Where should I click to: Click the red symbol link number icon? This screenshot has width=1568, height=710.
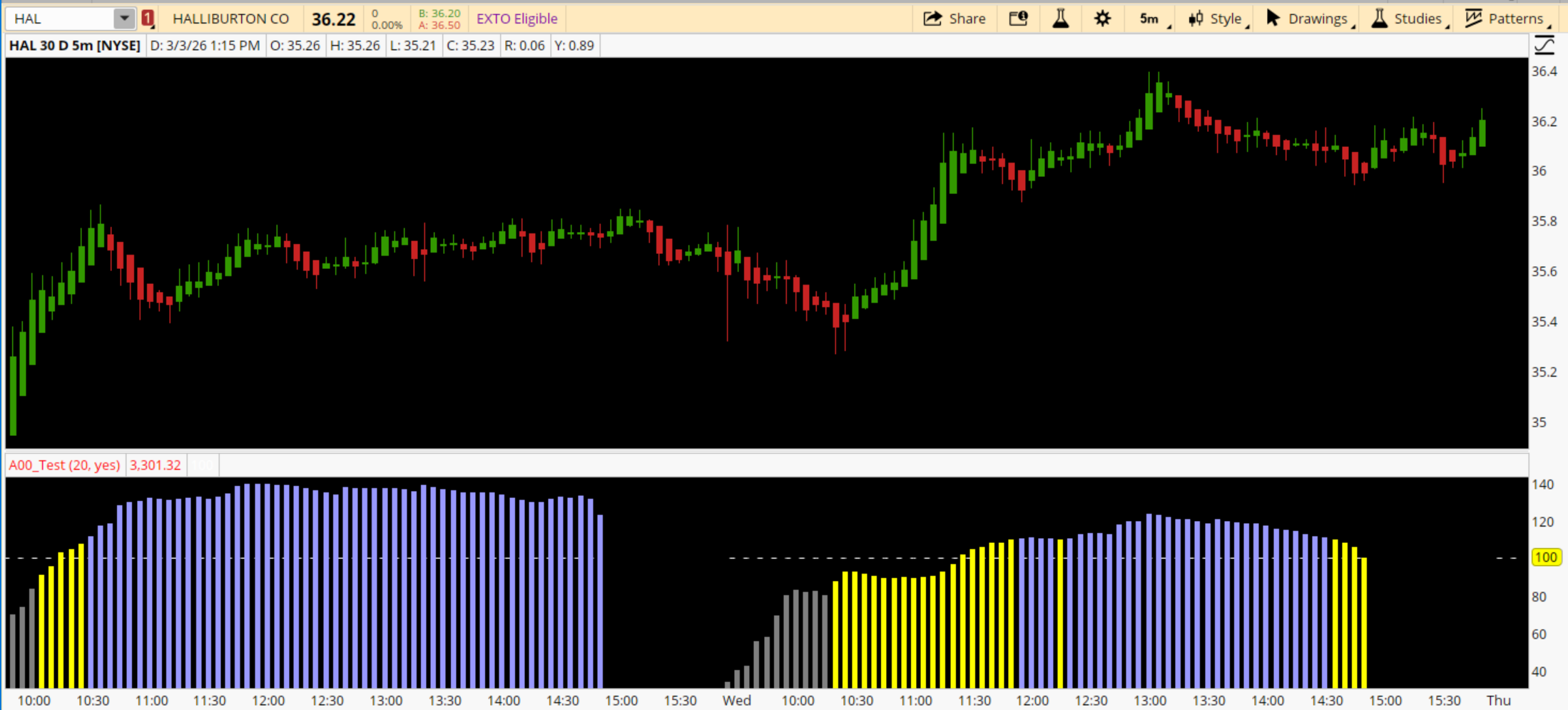click(x=148, y=19)
